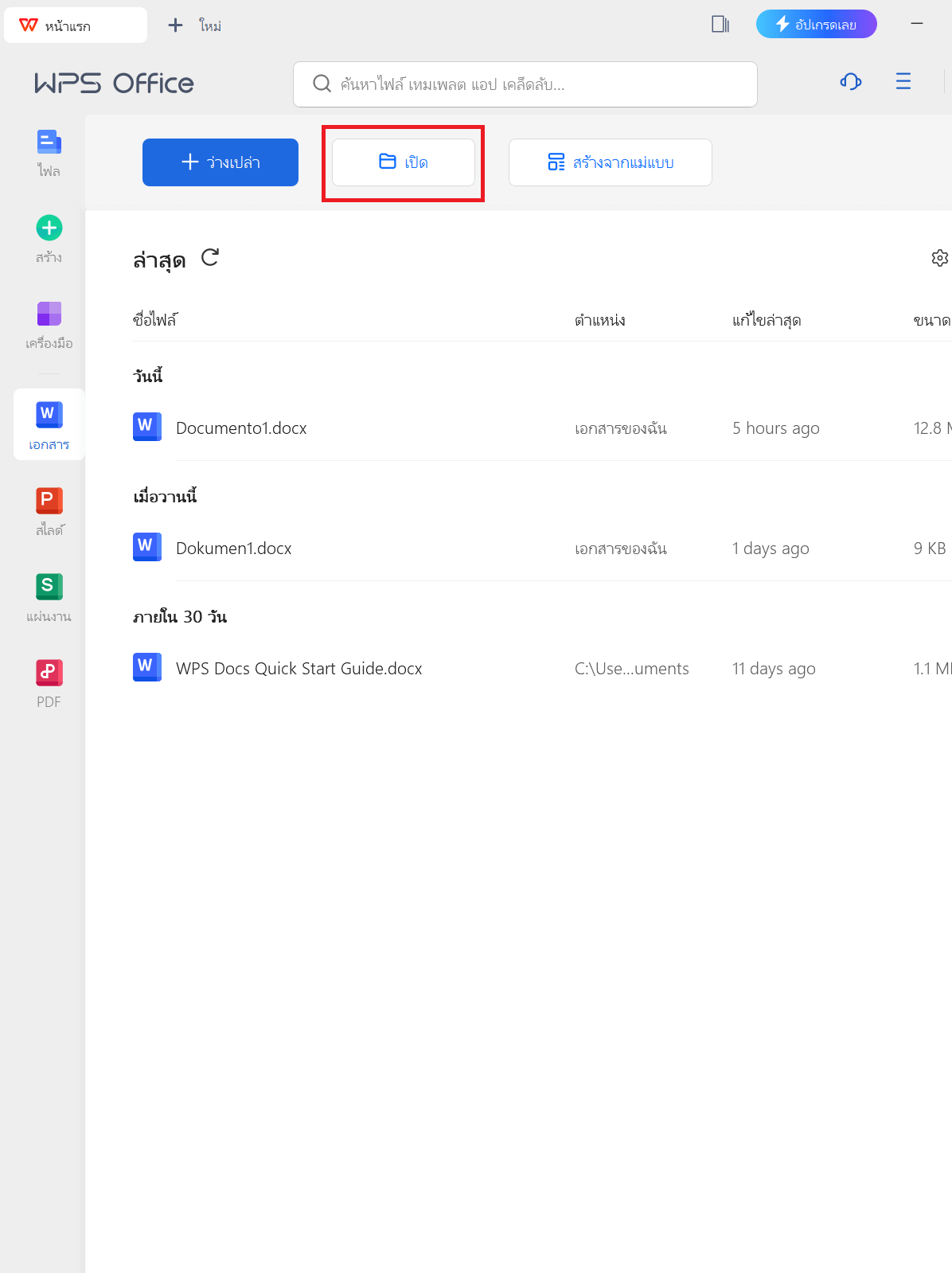952x1273 pixels.
Task: Click the '5 hours ago' cell
Action: coord(776,428)
